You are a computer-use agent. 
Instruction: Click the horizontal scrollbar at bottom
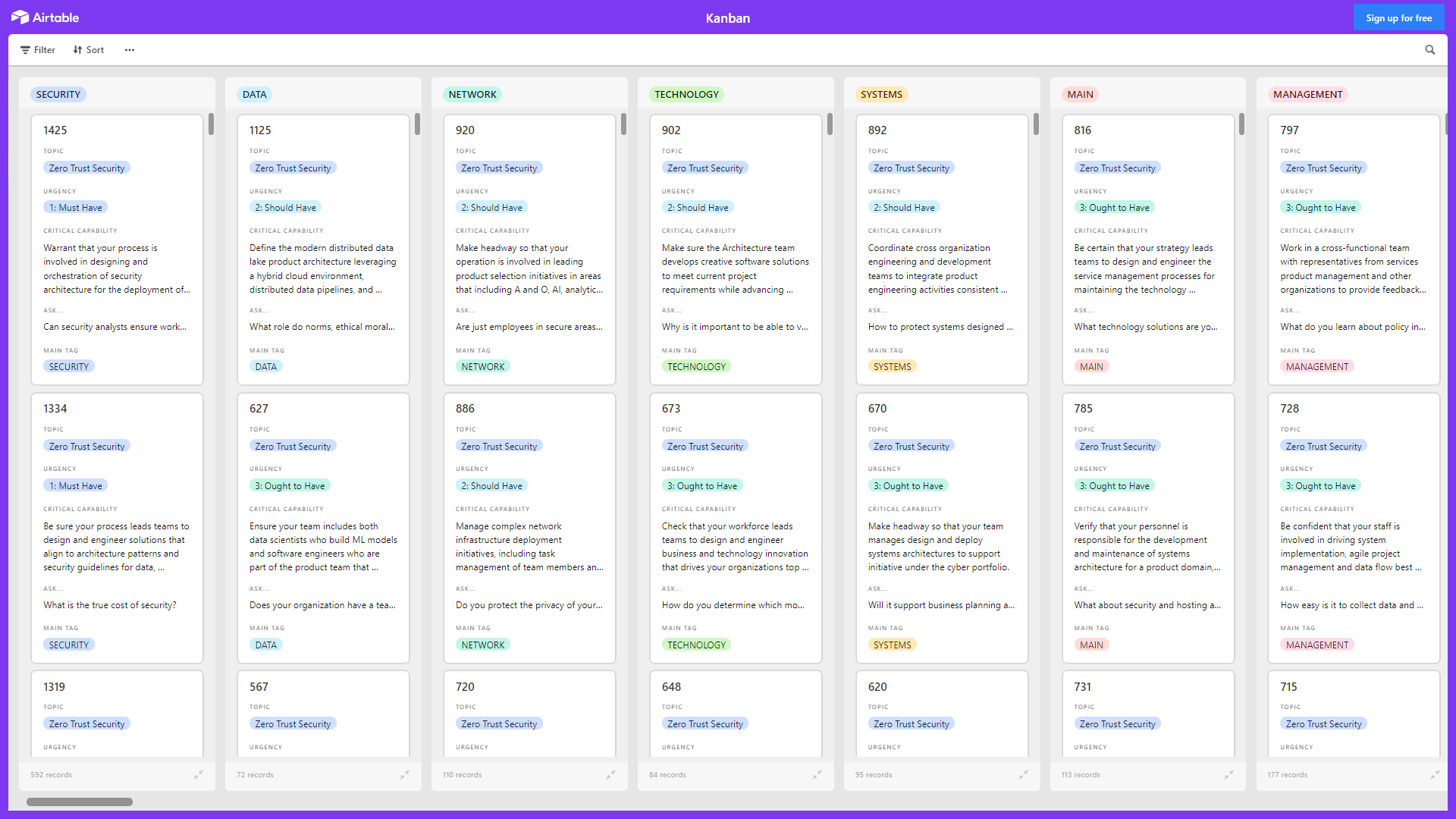click(80, 802)
